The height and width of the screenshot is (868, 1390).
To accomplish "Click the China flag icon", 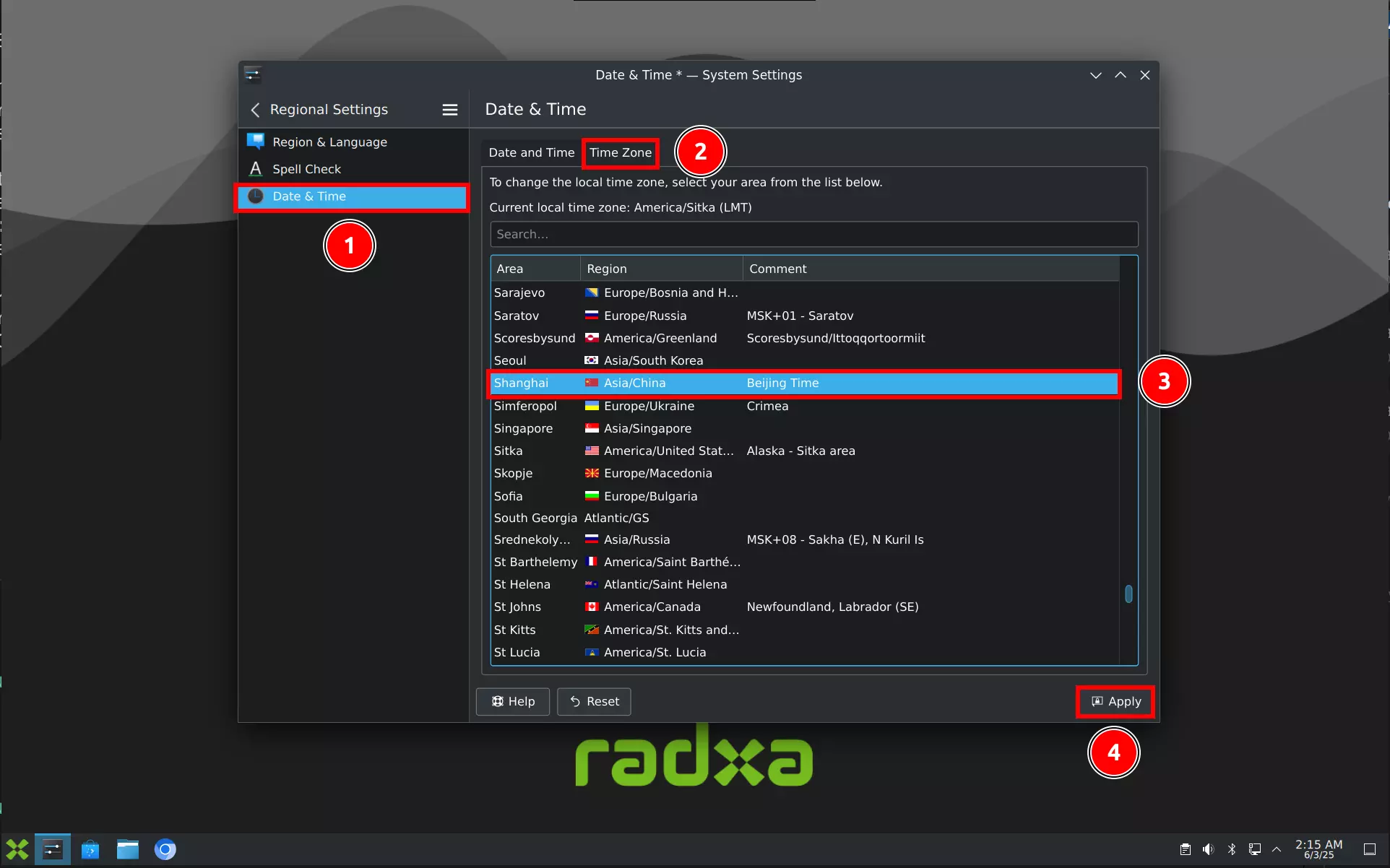I will pos(592,383).
